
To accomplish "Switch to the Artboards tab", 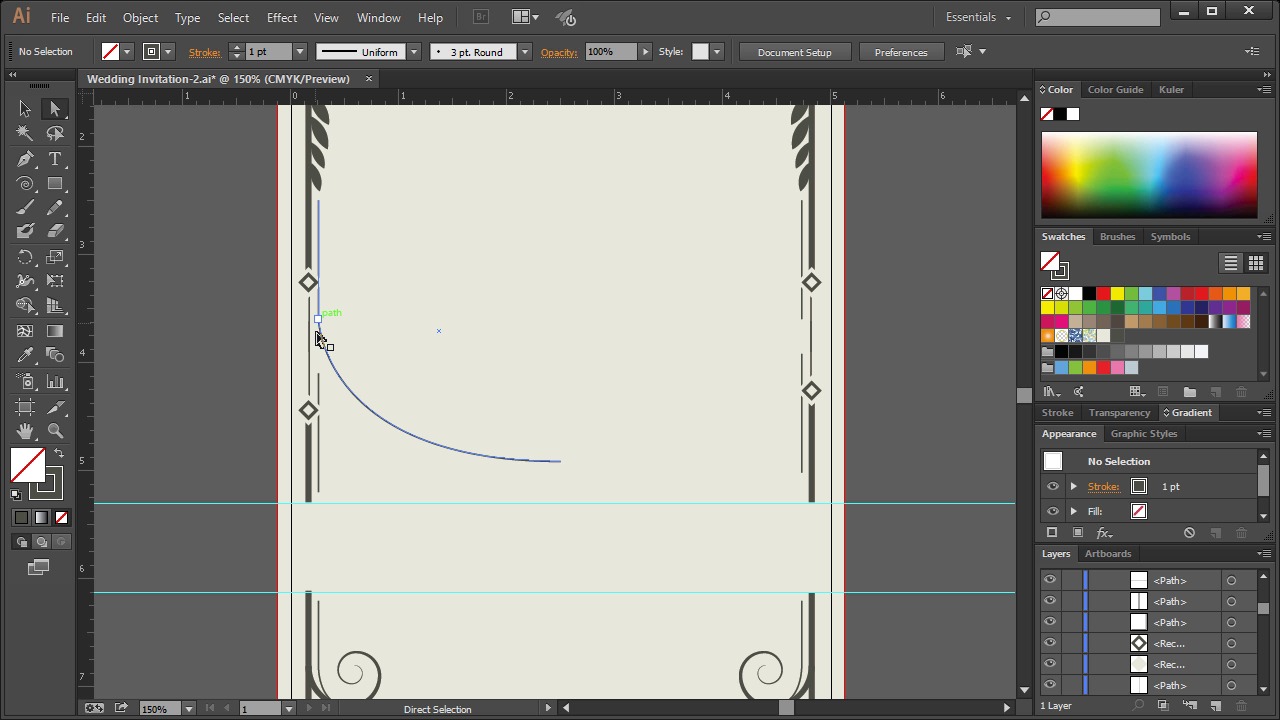I will pos(1108,553).
